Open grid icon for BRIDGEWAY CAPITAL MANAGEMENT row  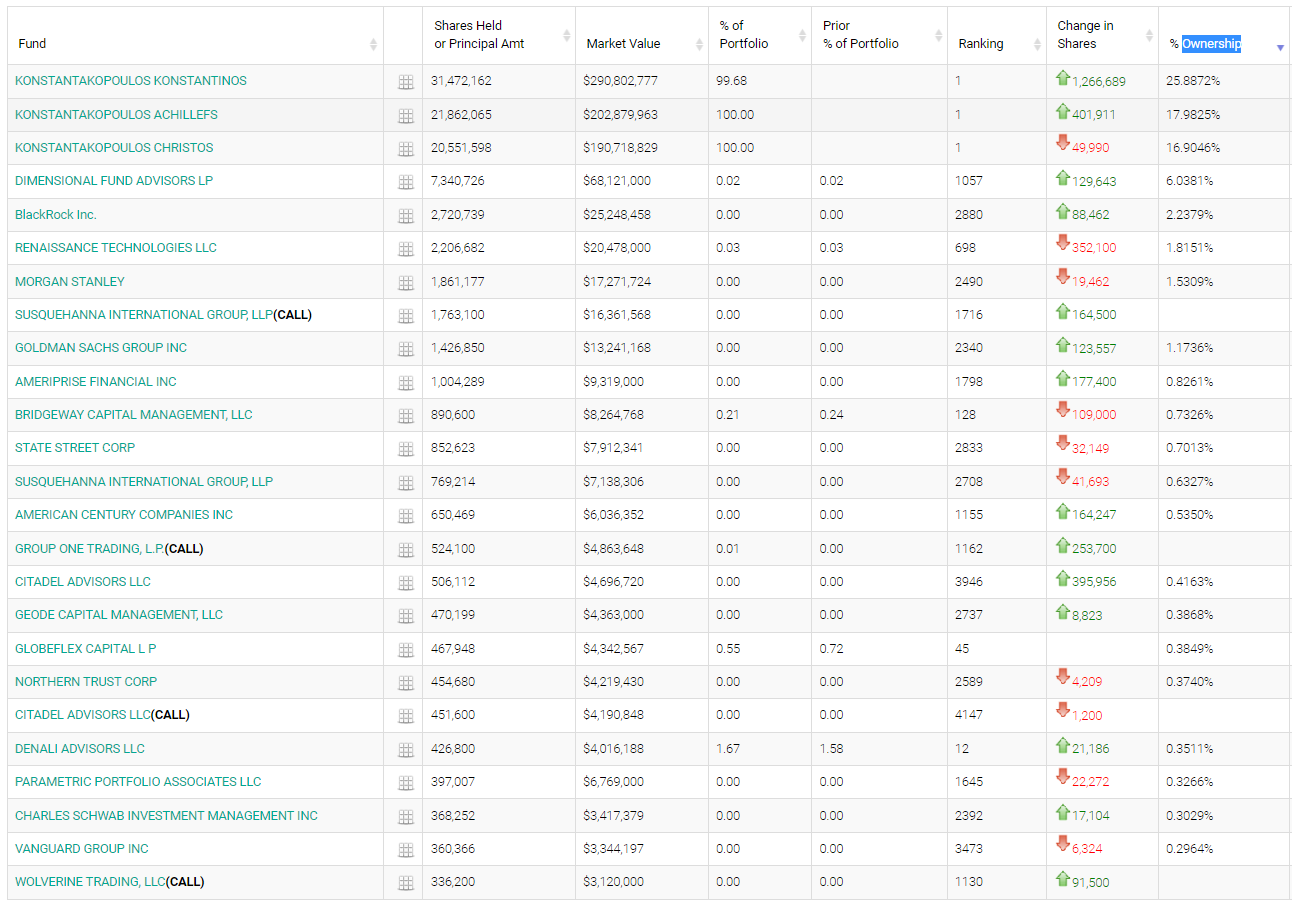pos(405,416)
